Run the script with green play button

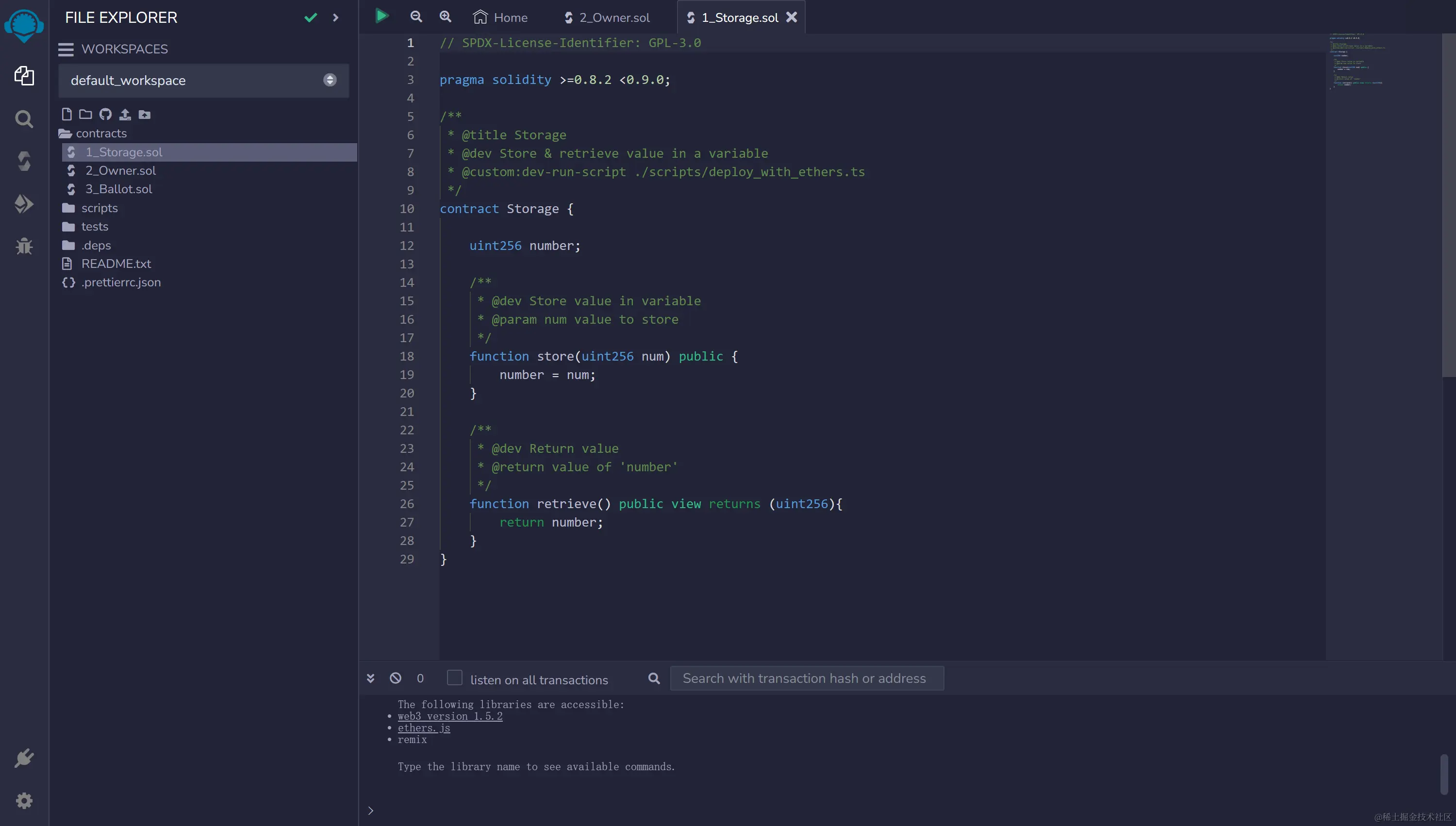pyautogui.click(x=382, y=17)
